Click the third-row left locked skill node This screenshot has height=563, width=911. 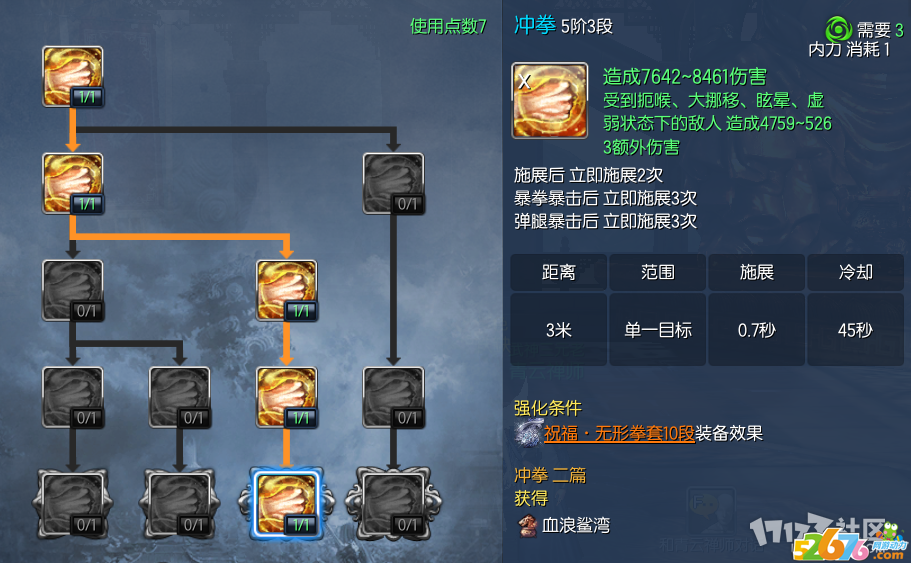click(73, 291)
